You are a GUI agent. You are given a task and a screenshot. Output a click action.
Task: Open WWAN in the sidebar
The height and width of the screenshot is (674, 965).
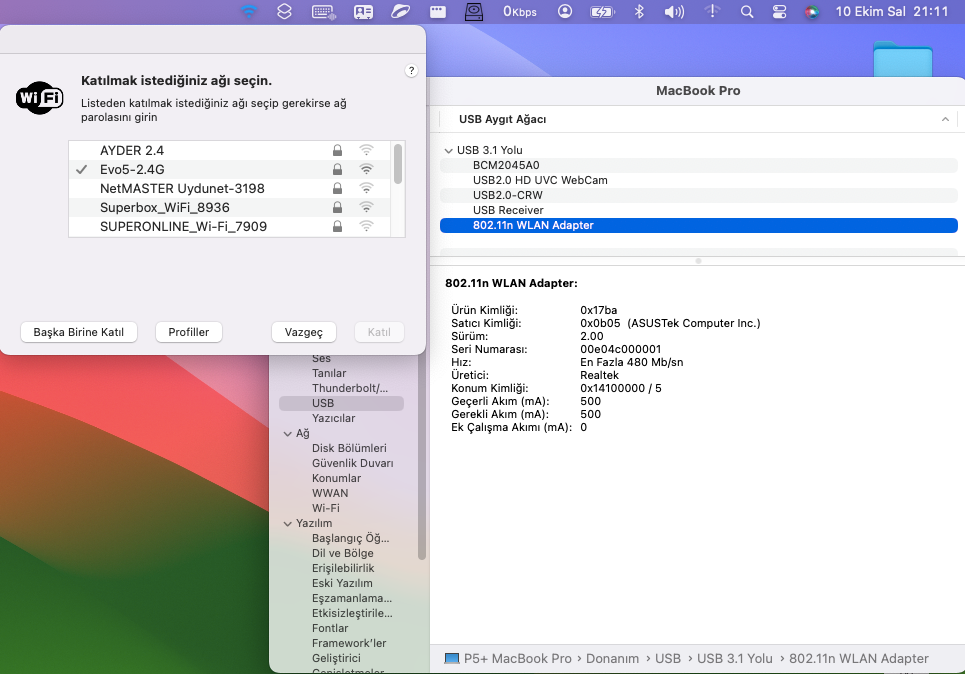[330, 493]
